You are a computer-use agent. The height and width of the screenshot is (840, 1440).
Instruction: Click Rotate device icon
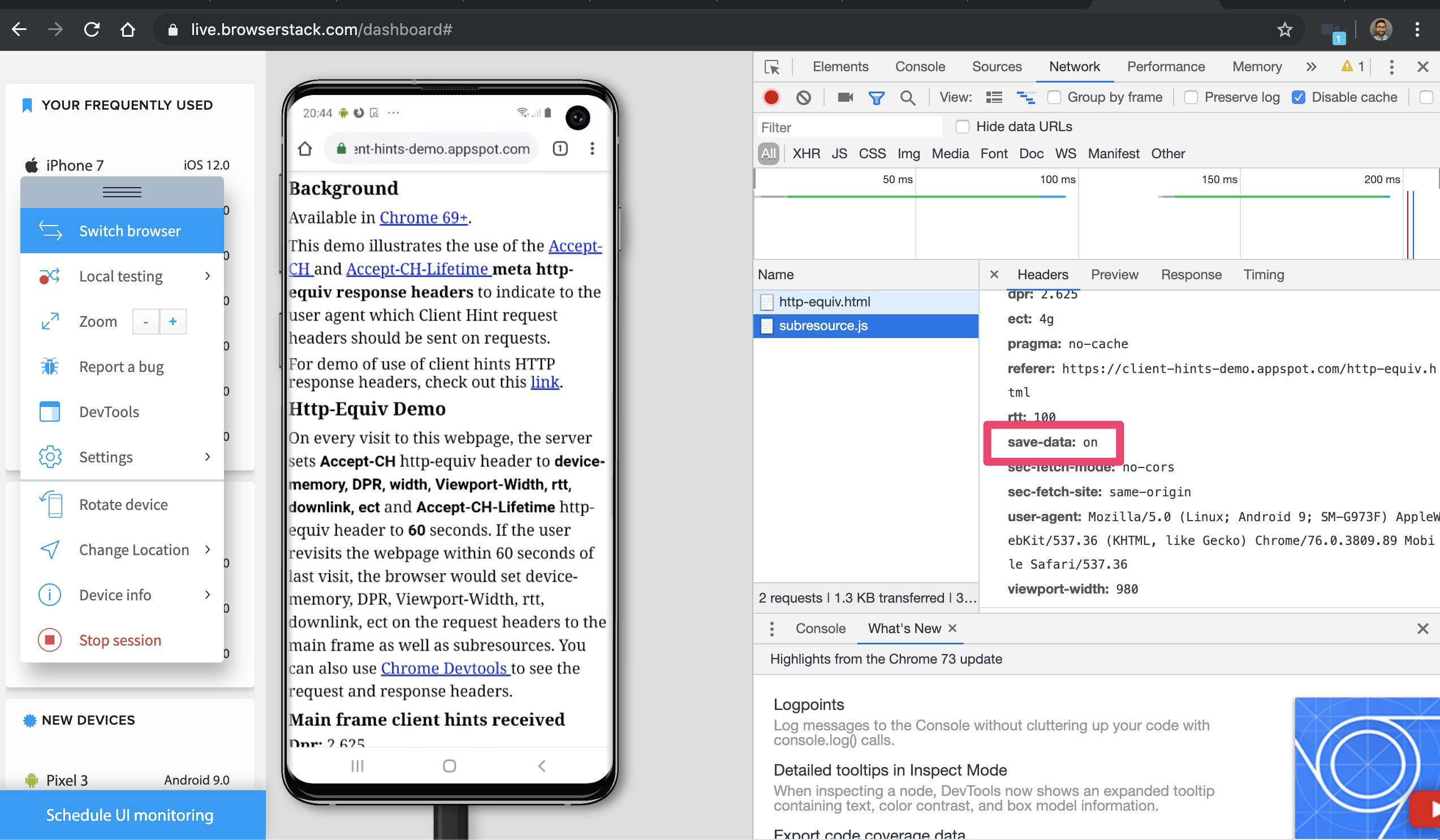pos(51,505)
